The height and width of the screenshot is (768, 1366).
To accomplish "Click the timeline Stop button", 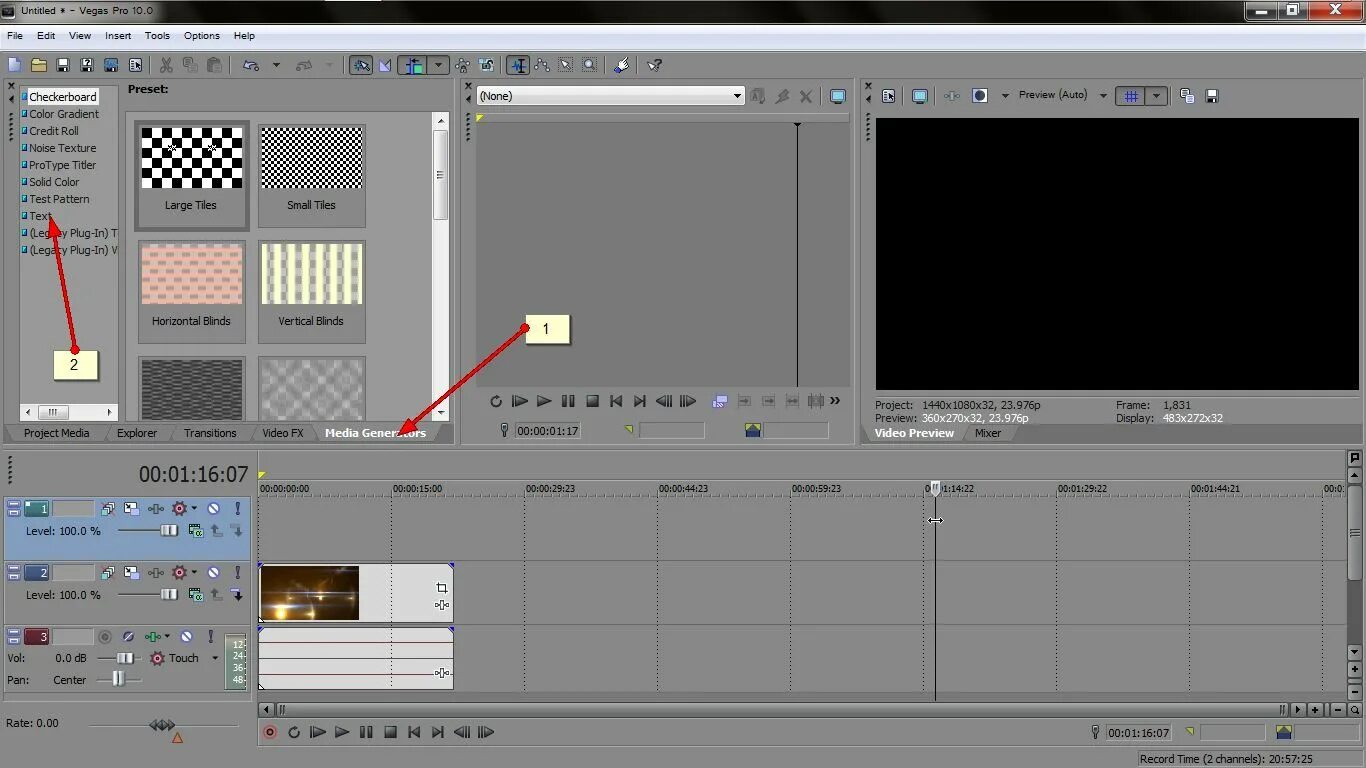I will coord(391,732).
